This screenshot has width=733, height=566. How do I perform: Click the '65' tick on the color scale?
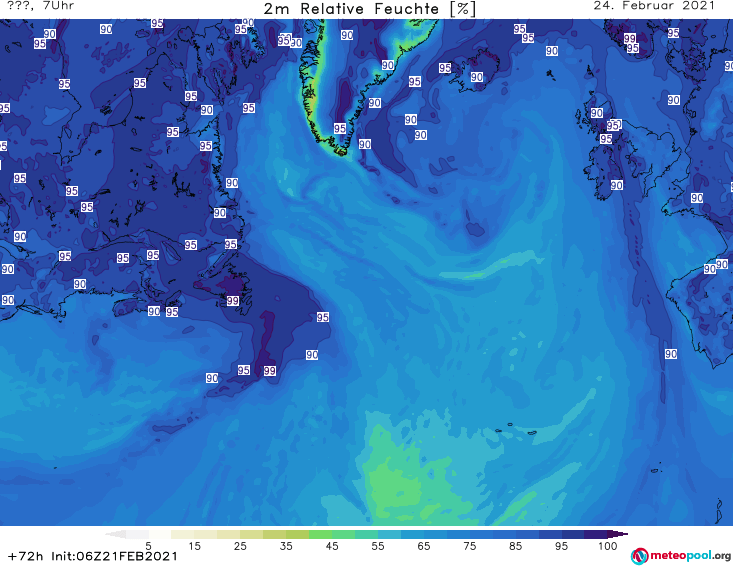click(x=424, y=546)
